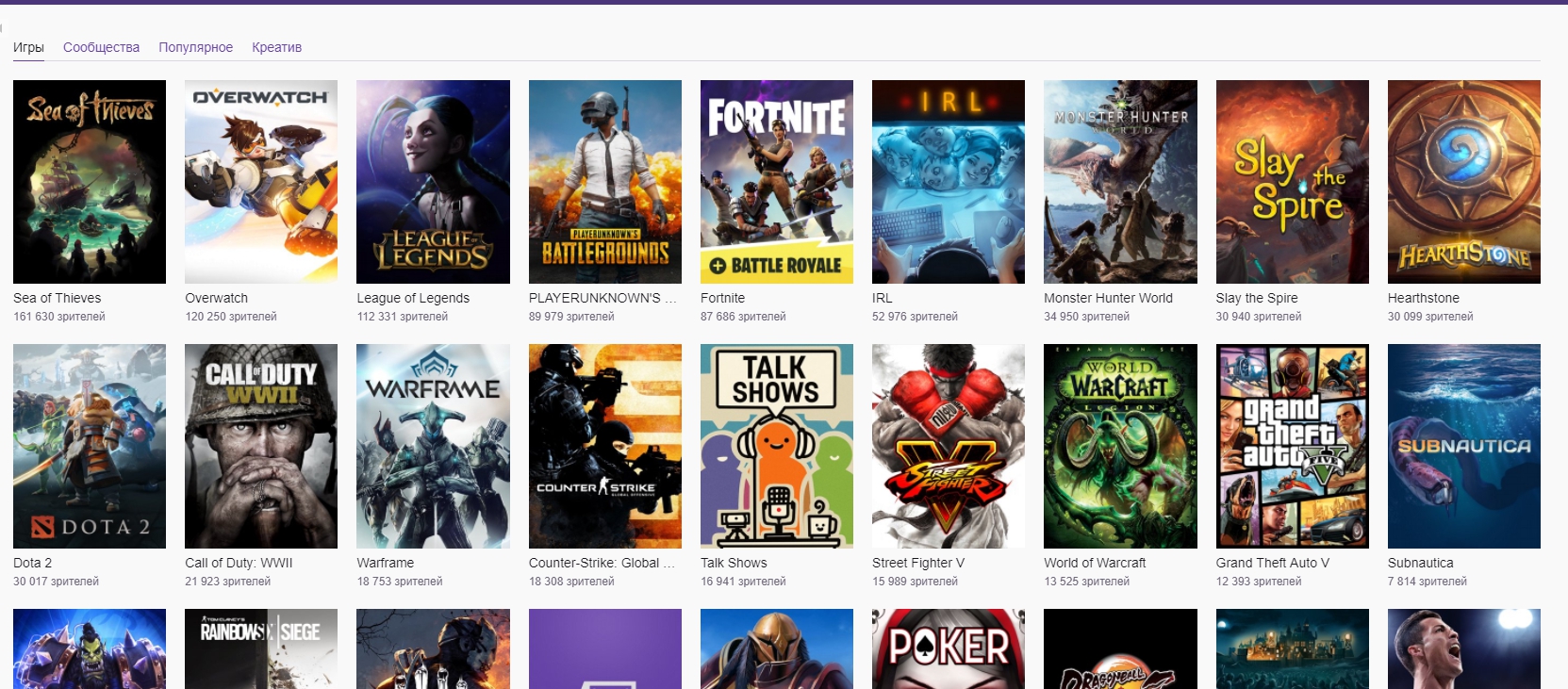Click the 18 753 зрителей viewer count
Image resolution: width=1568 pixels, height=689 pixels.
(x=400, y=582)
